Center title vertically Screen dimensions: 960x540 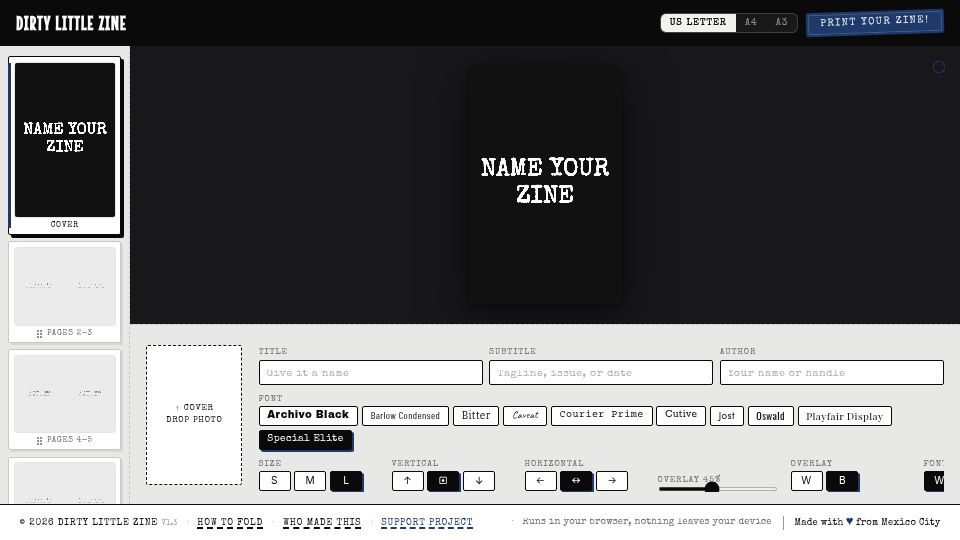443,481
